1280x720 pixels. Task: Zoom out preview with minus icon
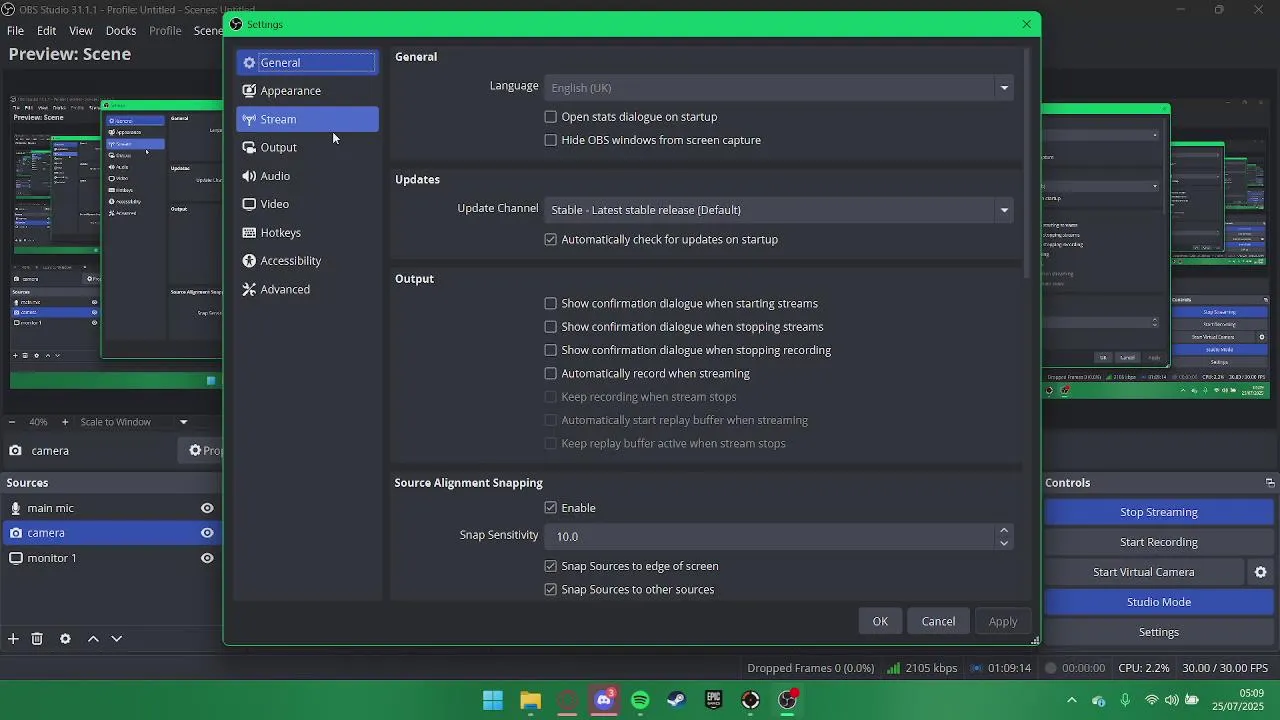[x=14, y=422]
